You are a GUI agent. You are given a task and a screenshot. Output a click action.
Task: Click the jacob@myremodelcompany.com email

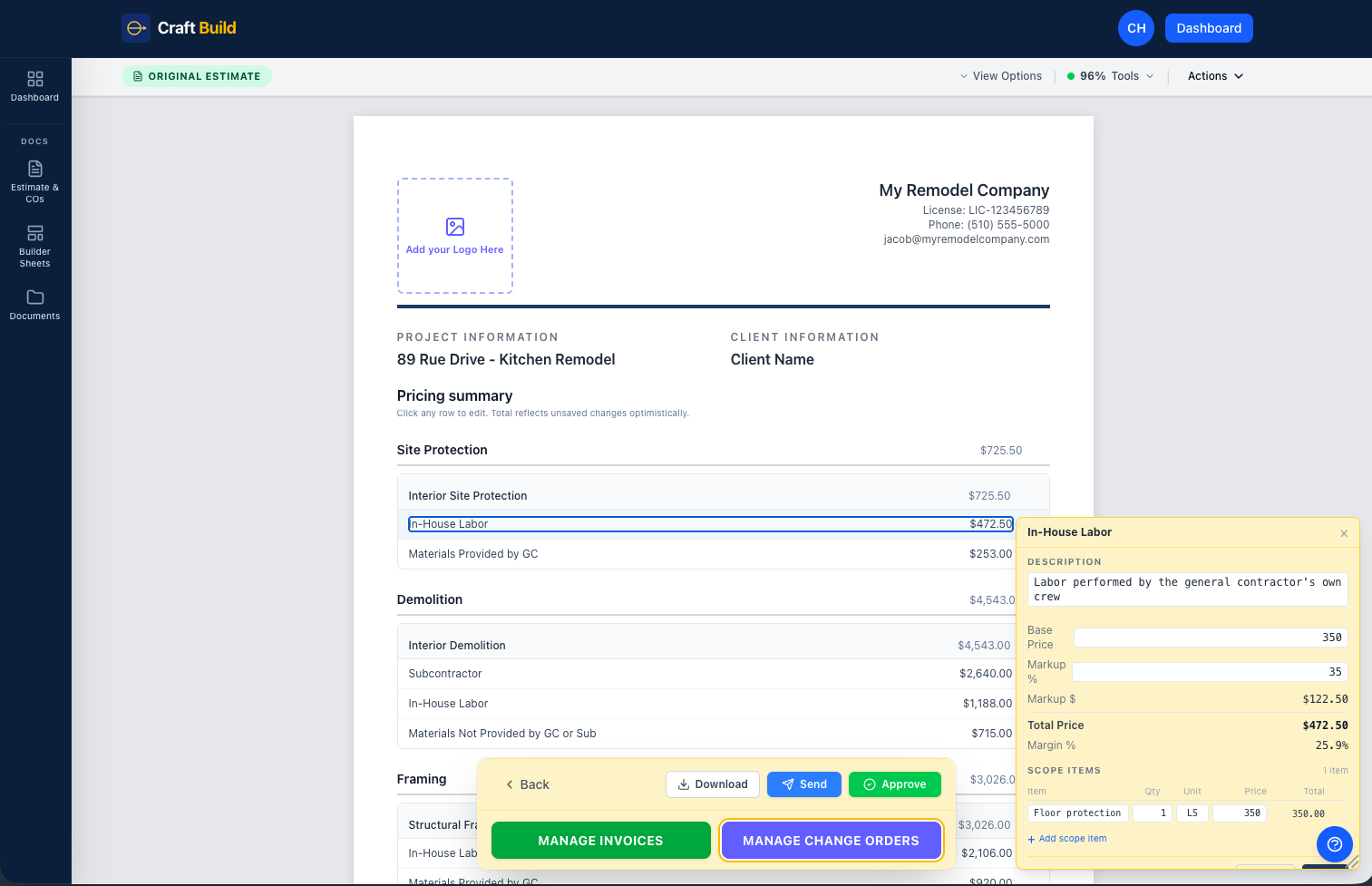[x=967, y=239]
